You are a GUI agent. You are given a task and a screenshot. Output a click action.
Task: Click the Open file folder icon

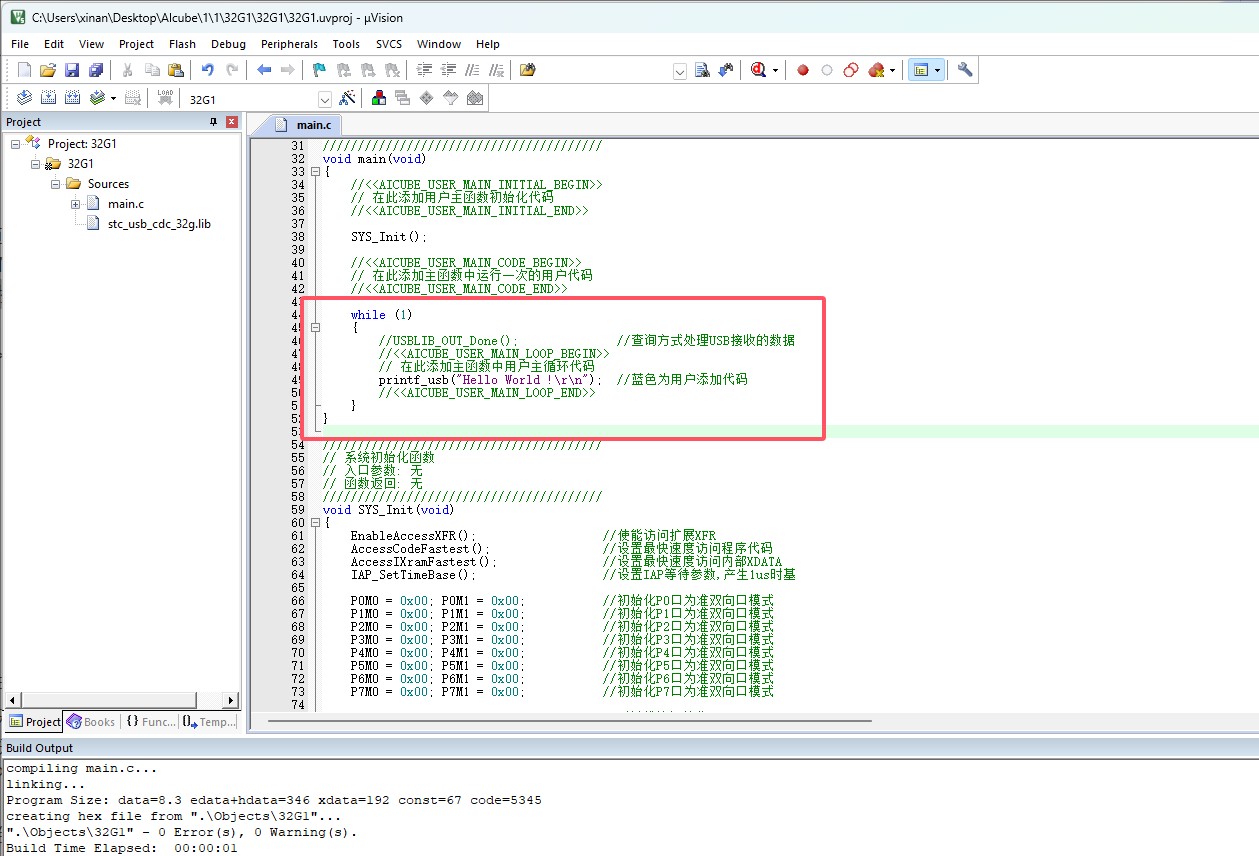coord(48,70)
